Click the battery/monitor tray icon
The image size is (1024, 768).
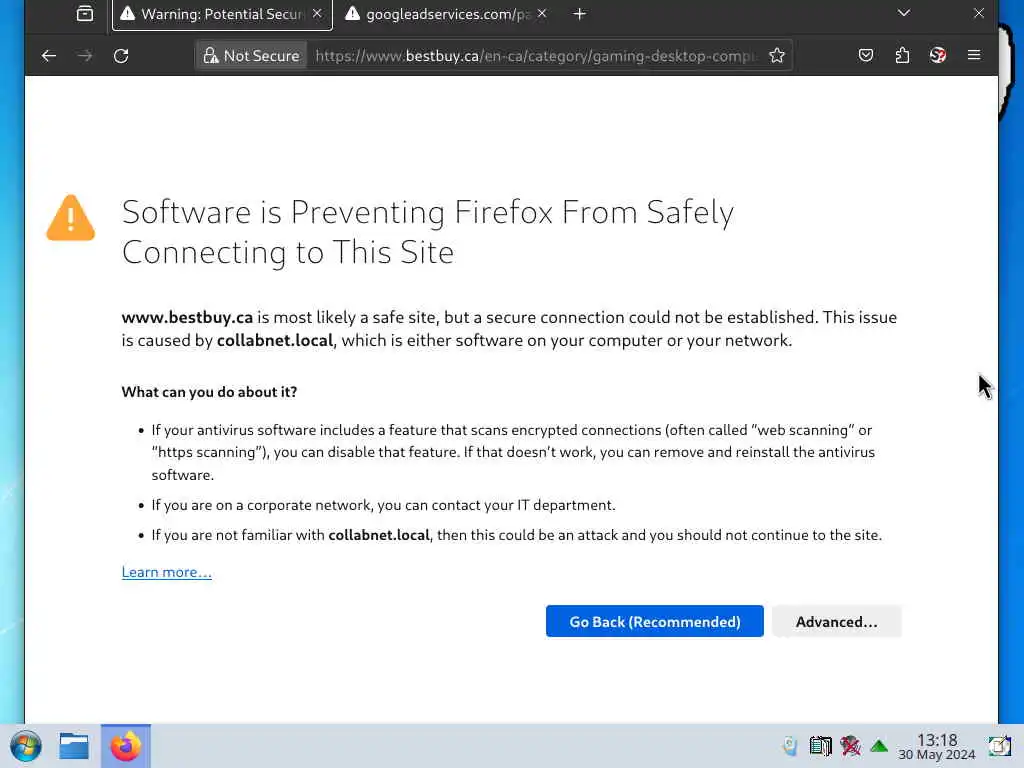(820, 746)
